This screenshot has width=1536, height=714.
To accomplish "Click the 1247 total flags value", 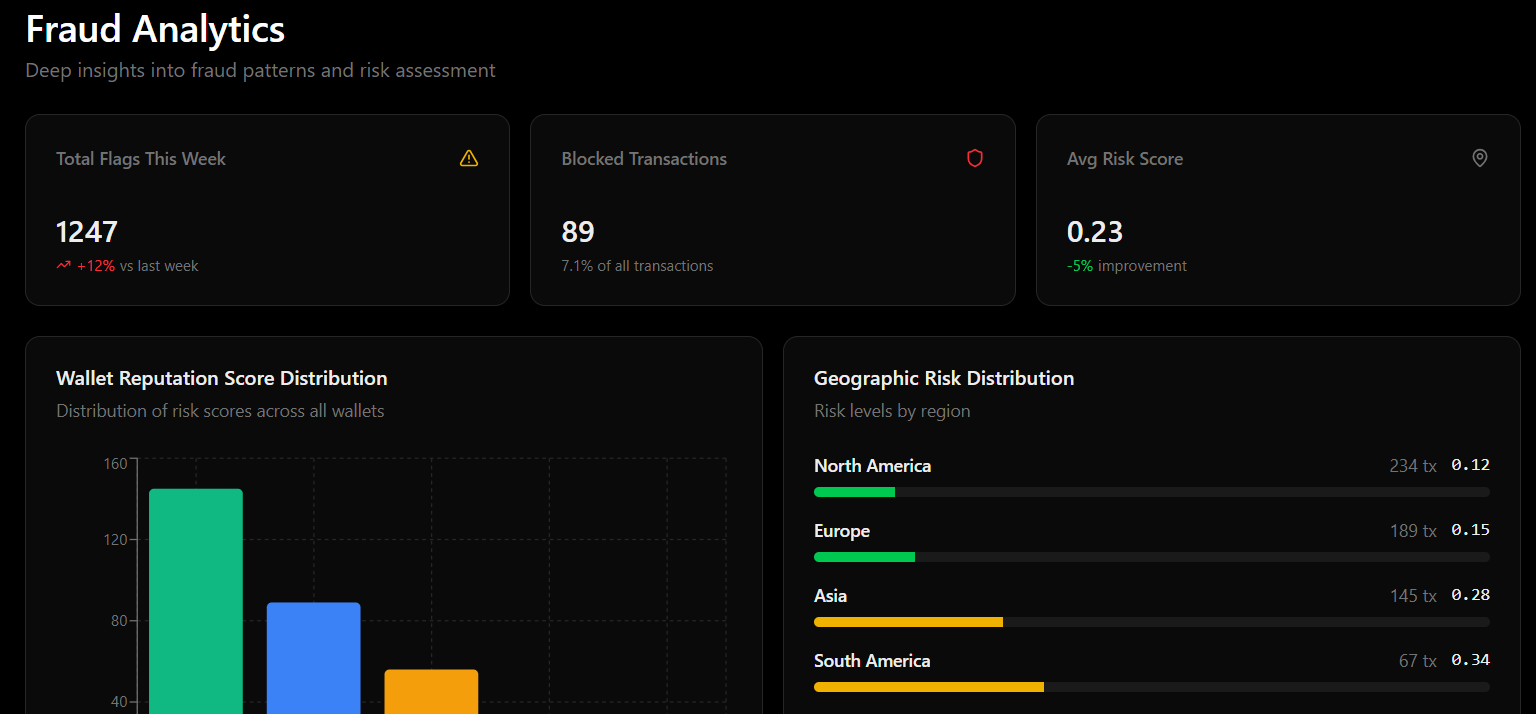I will tap(87, 232).
